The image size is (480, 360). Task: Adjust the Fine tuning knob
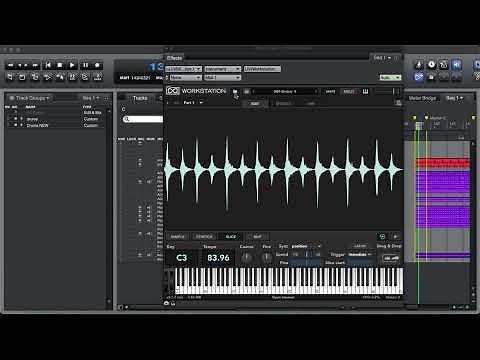click(266, 257)
